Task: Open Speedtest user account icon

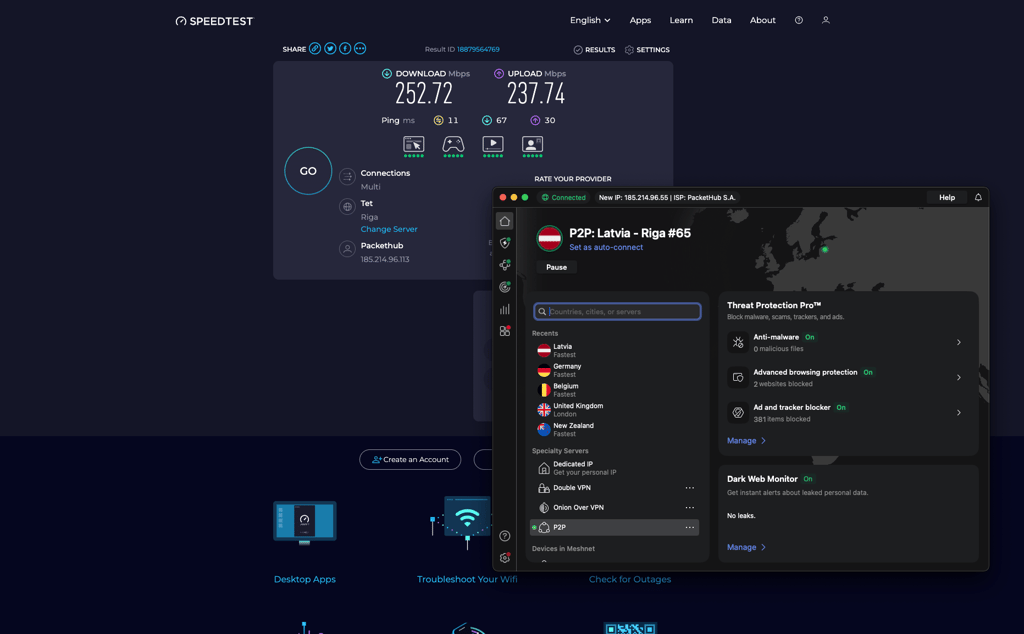Action: 825,20
